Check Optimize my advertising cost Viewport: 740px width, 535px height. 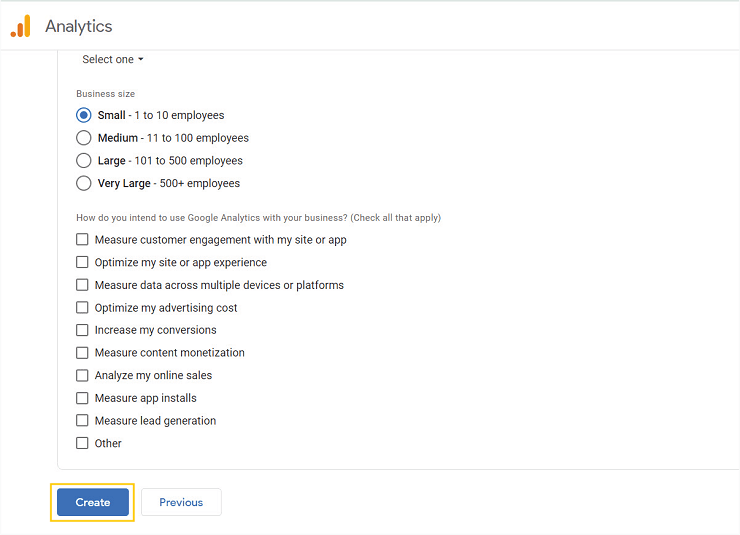point(82,307)
